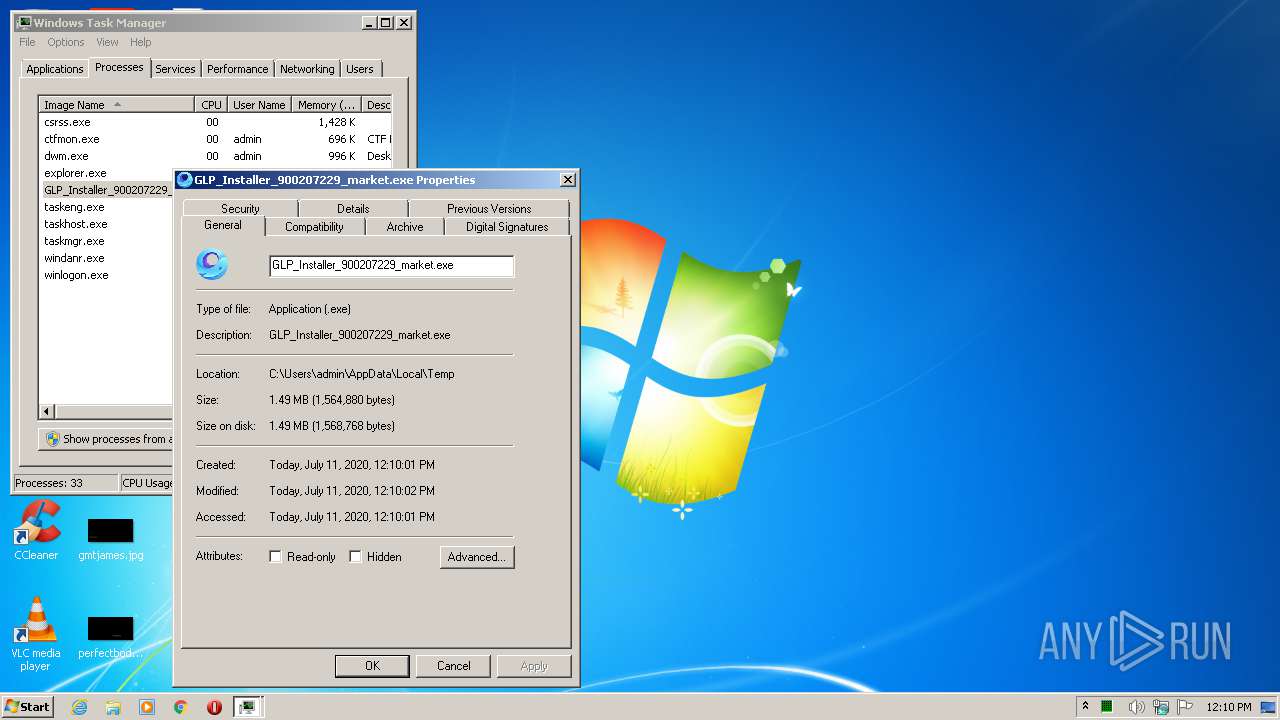The height and width of the screenshot is (720, 1280).
Task: Confirm Properties with OK button
Action: point(372,666)
